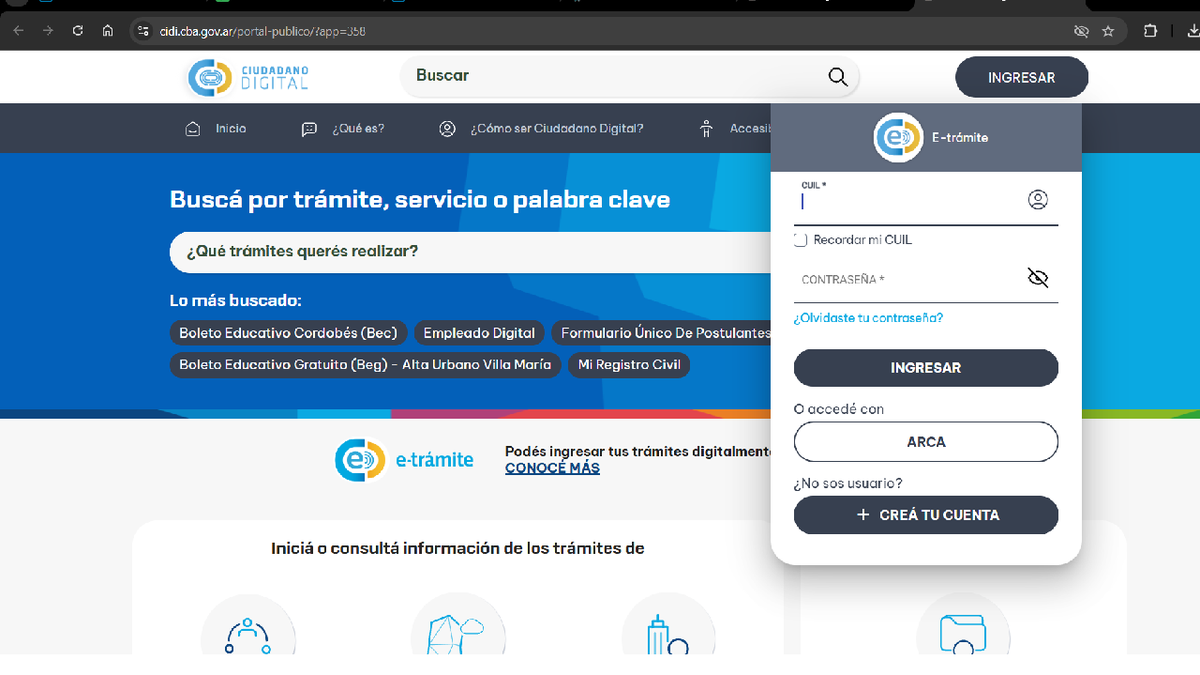Bookmark this page with star icon
The width and height of the screenshot is (1200, 675).
point(1108,31)
